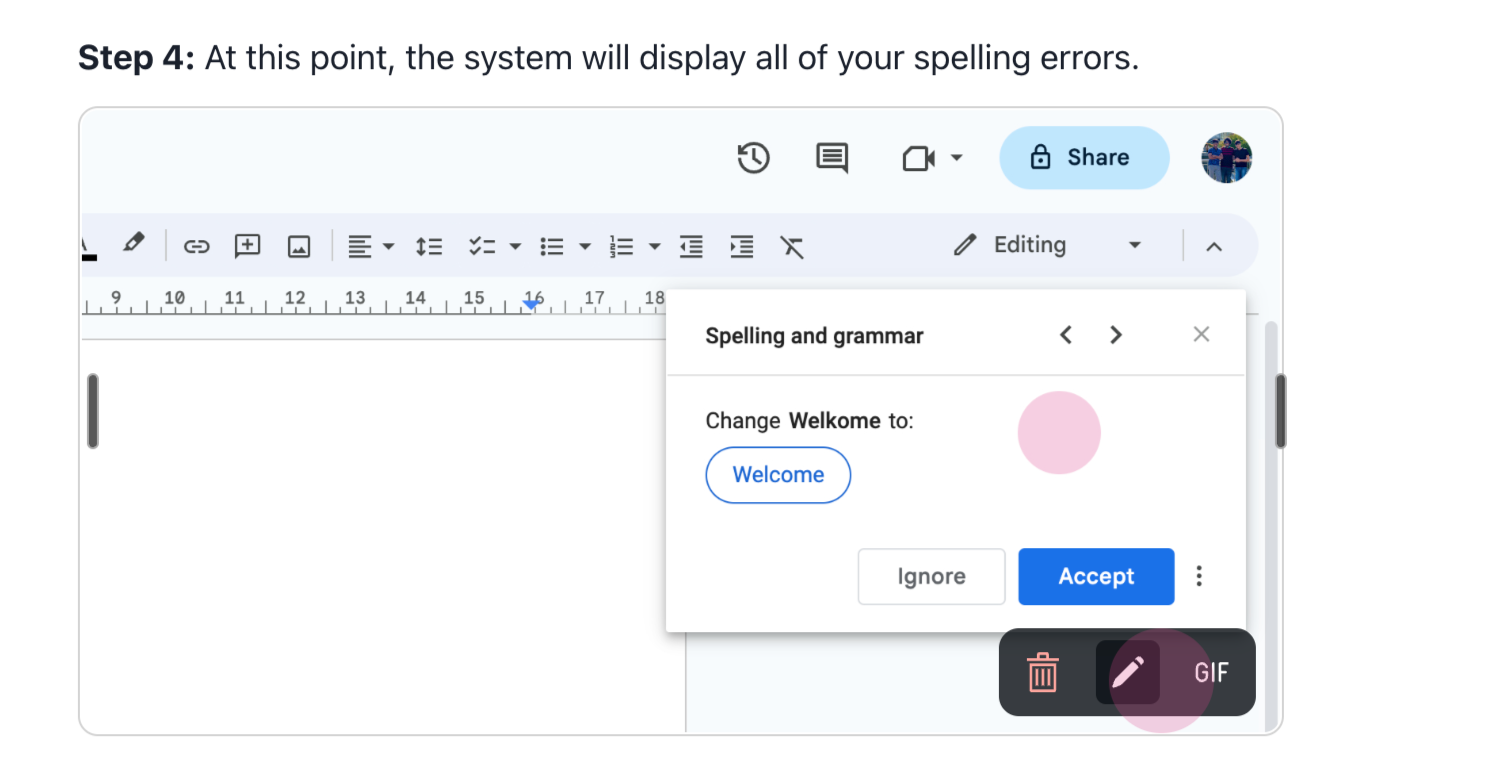The width and height of the screenshot is (1512, 784).
Task: Increase the indent
Action: coord(741,246)
